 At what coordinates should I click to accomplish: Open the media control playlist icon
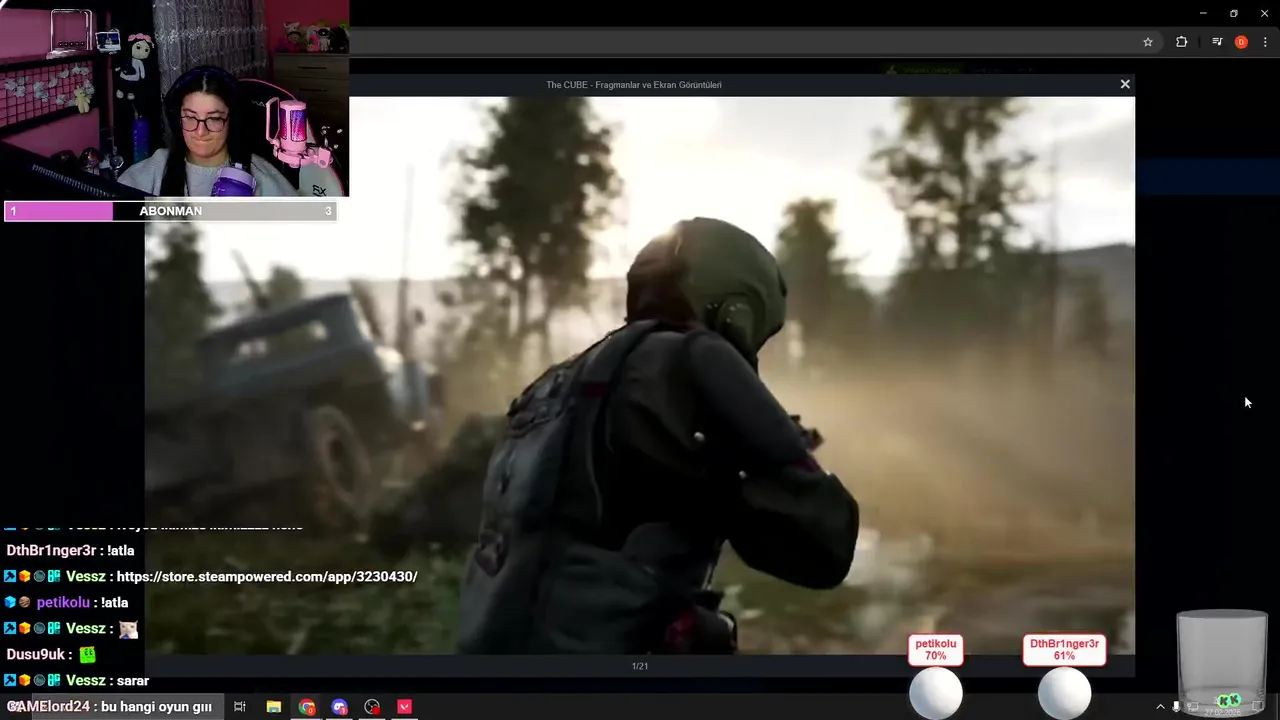tap(1217, 42)
